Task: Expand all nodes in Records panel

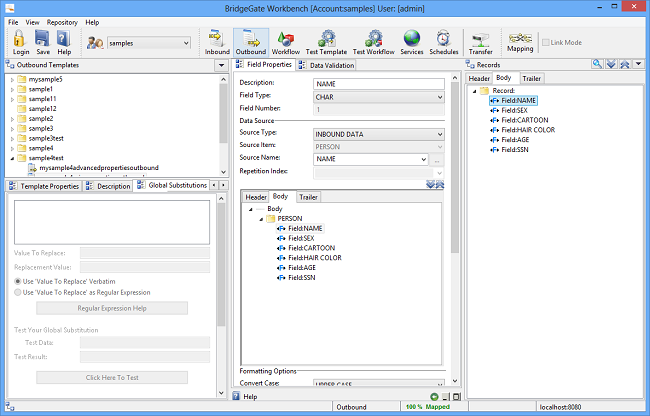Action: point(611,64)
